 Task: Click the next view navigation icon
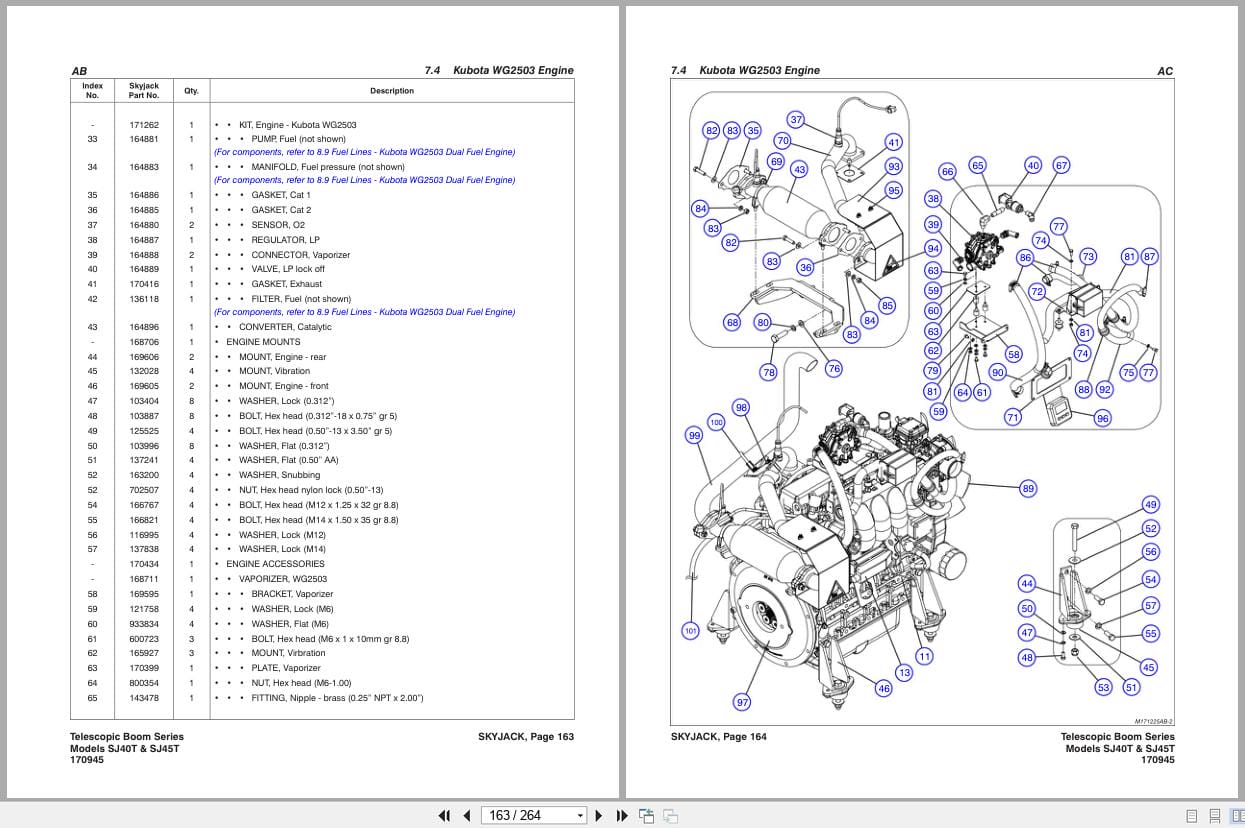671,815
